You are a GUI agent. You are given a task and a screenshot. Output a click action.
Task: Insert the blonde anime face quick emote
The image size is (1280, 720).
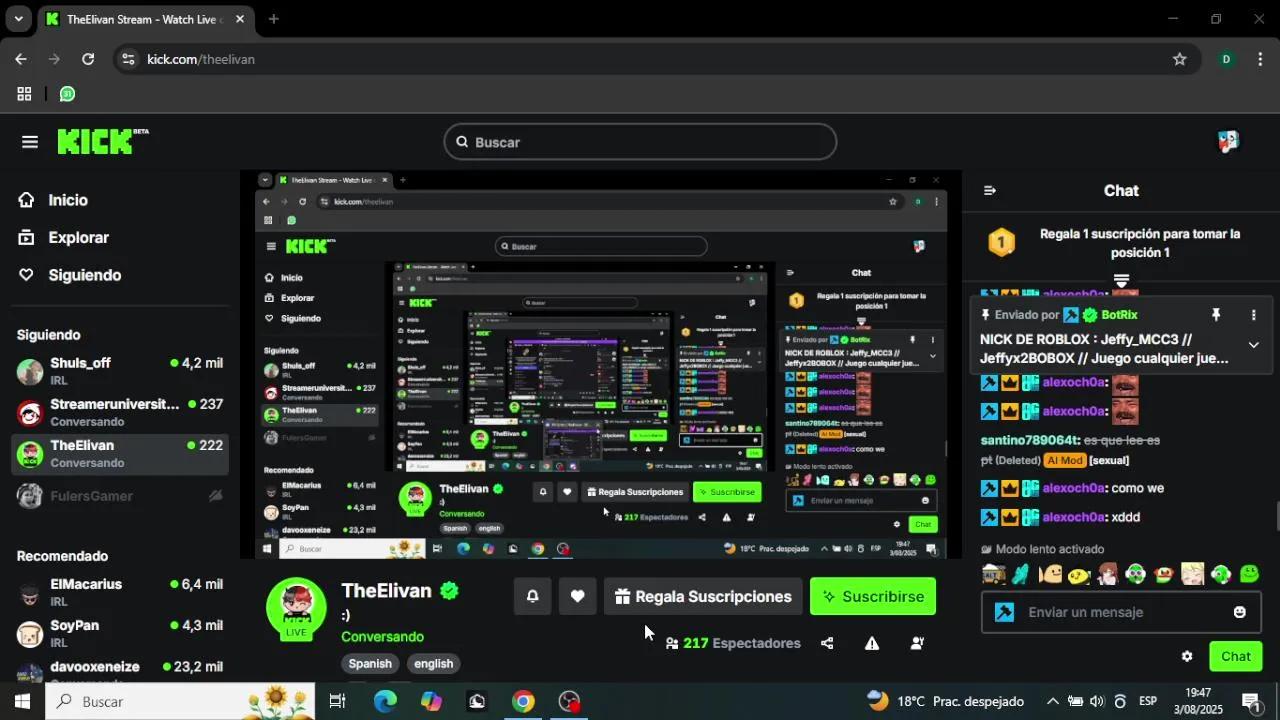1192,574
